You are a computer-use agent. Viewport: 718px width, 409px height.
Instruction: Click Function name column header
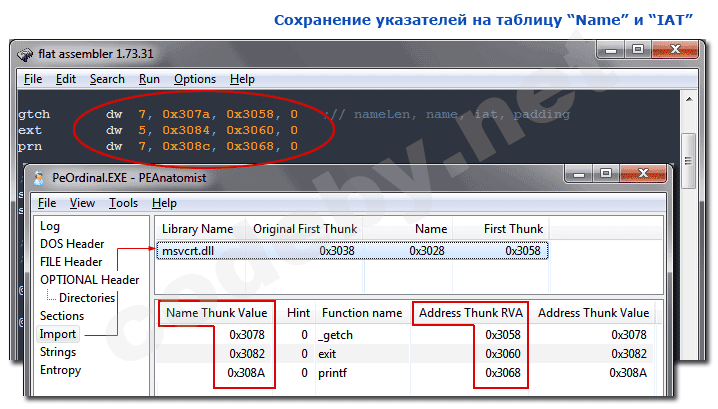pyautogui.click(x=362, y=313)
